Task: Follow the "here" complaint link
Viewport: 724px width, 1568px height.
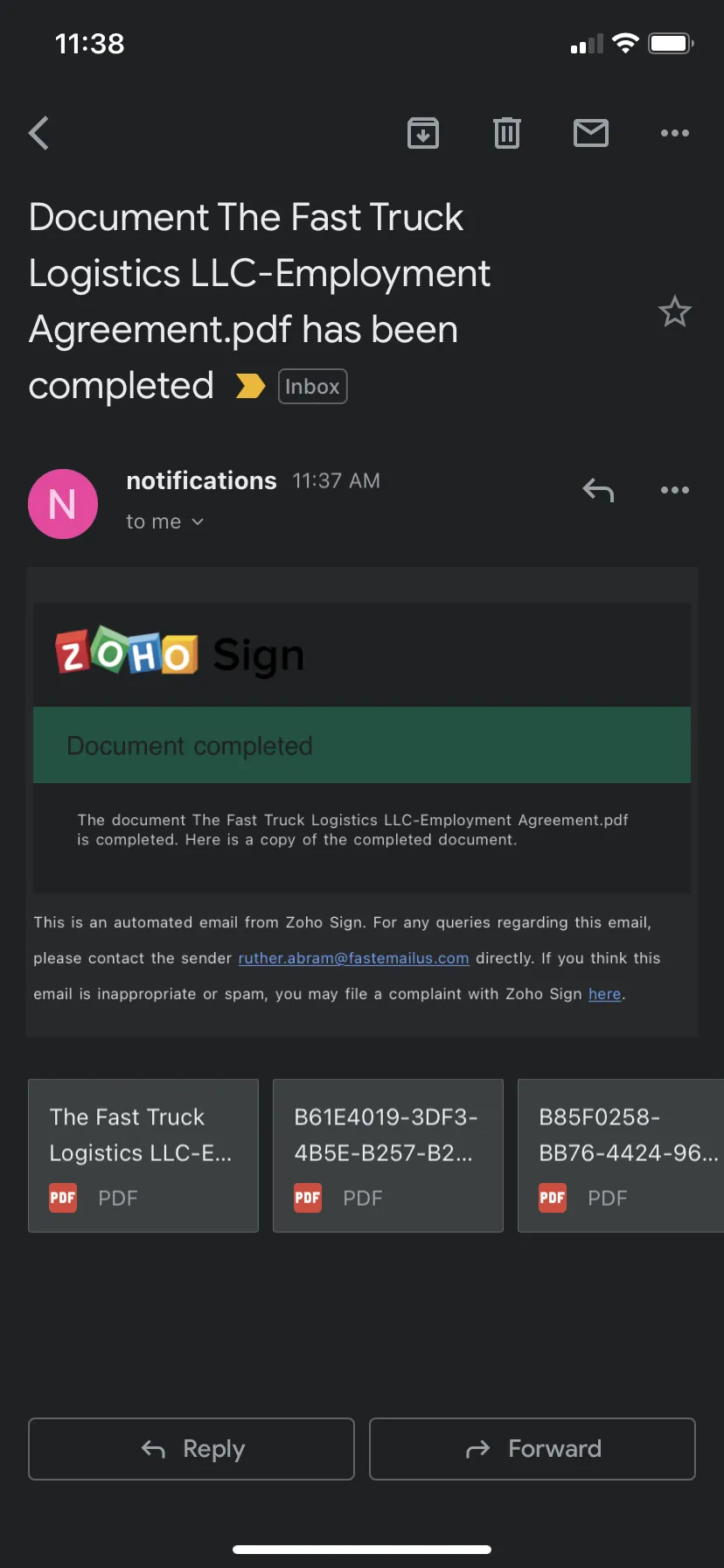Action: 604,994
